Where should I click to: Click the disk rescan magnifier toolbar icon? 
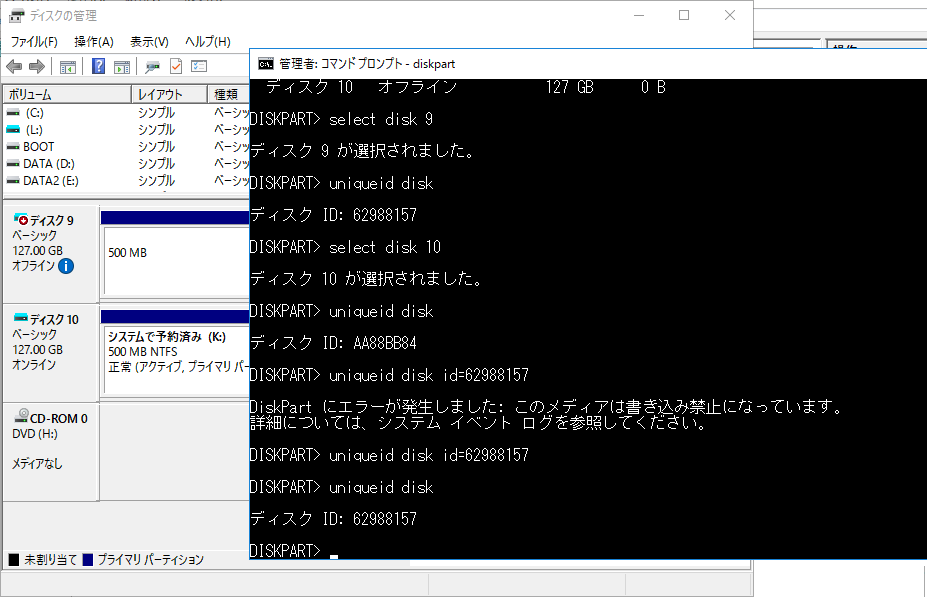(152, 66)
